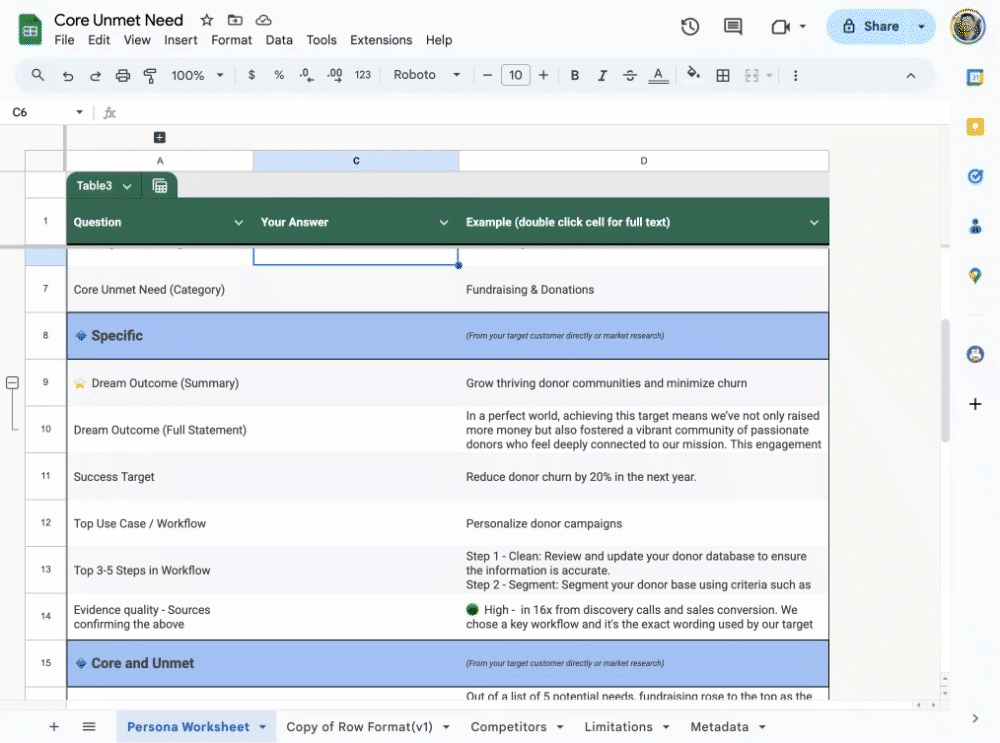Open version history clock icon

(x=690, y=27)
